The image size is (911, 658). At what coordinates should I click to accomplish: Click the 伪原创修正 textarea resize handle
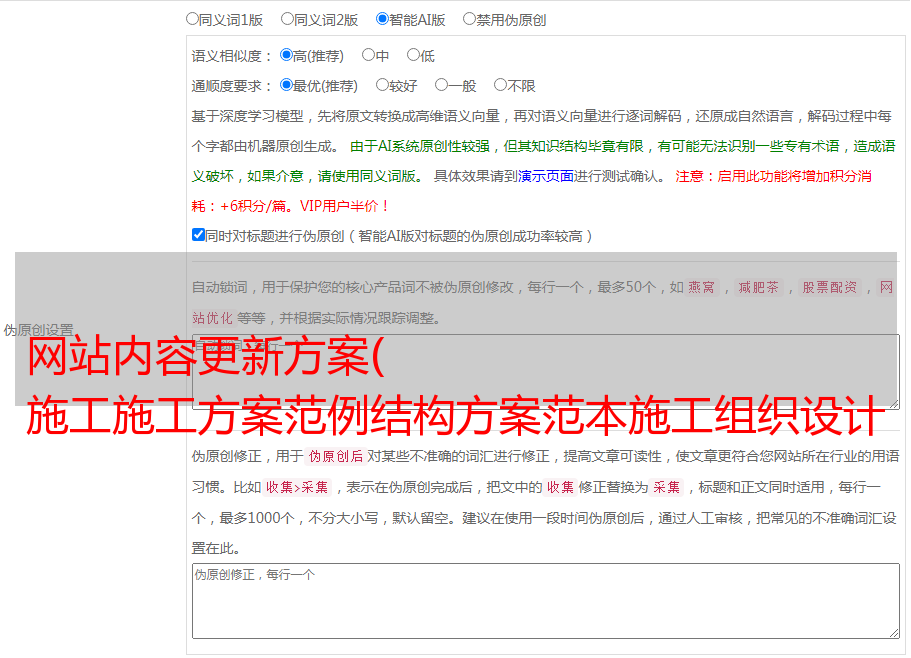[894, 633]
